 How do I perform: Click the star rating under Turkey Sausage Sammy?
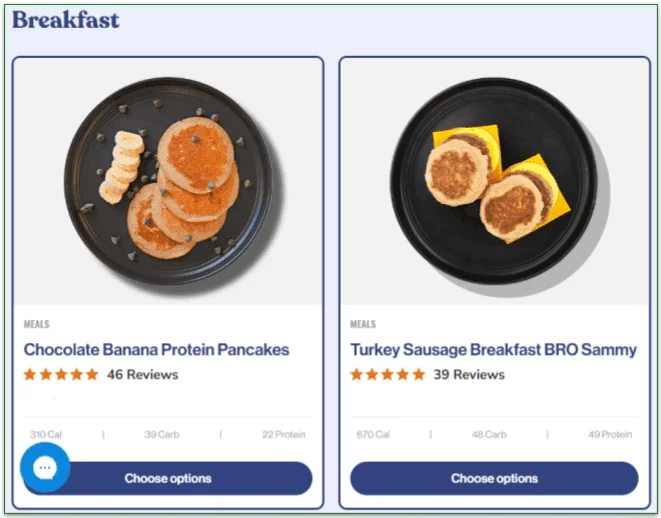[387, 375]
